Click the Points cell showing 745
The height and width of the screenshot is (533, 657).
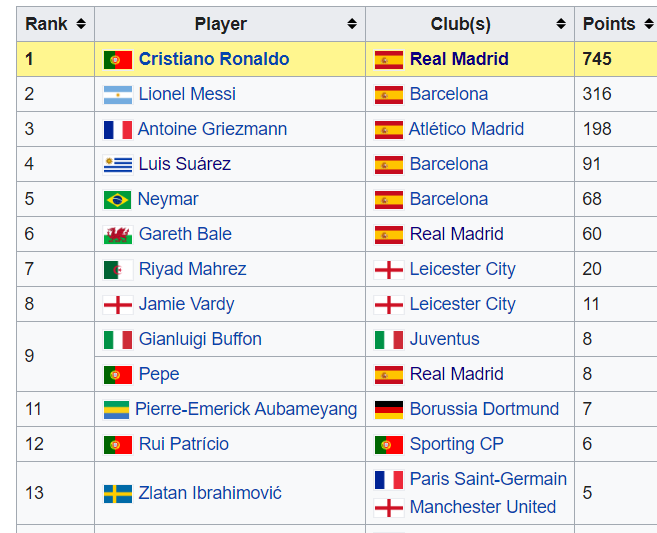point(597,59)
